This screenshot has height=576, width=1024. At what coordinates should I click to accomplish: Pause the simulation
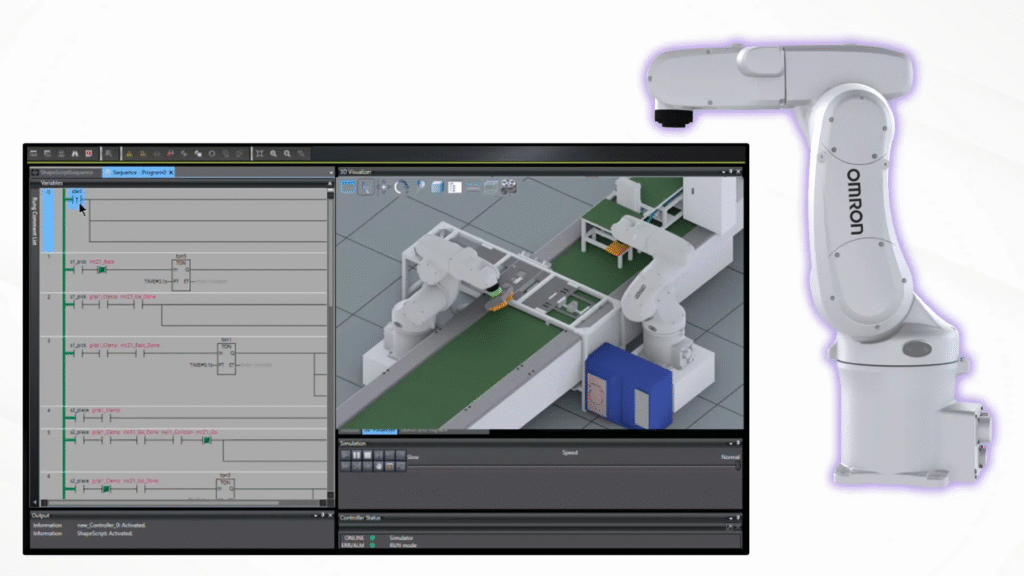[356, 455]
